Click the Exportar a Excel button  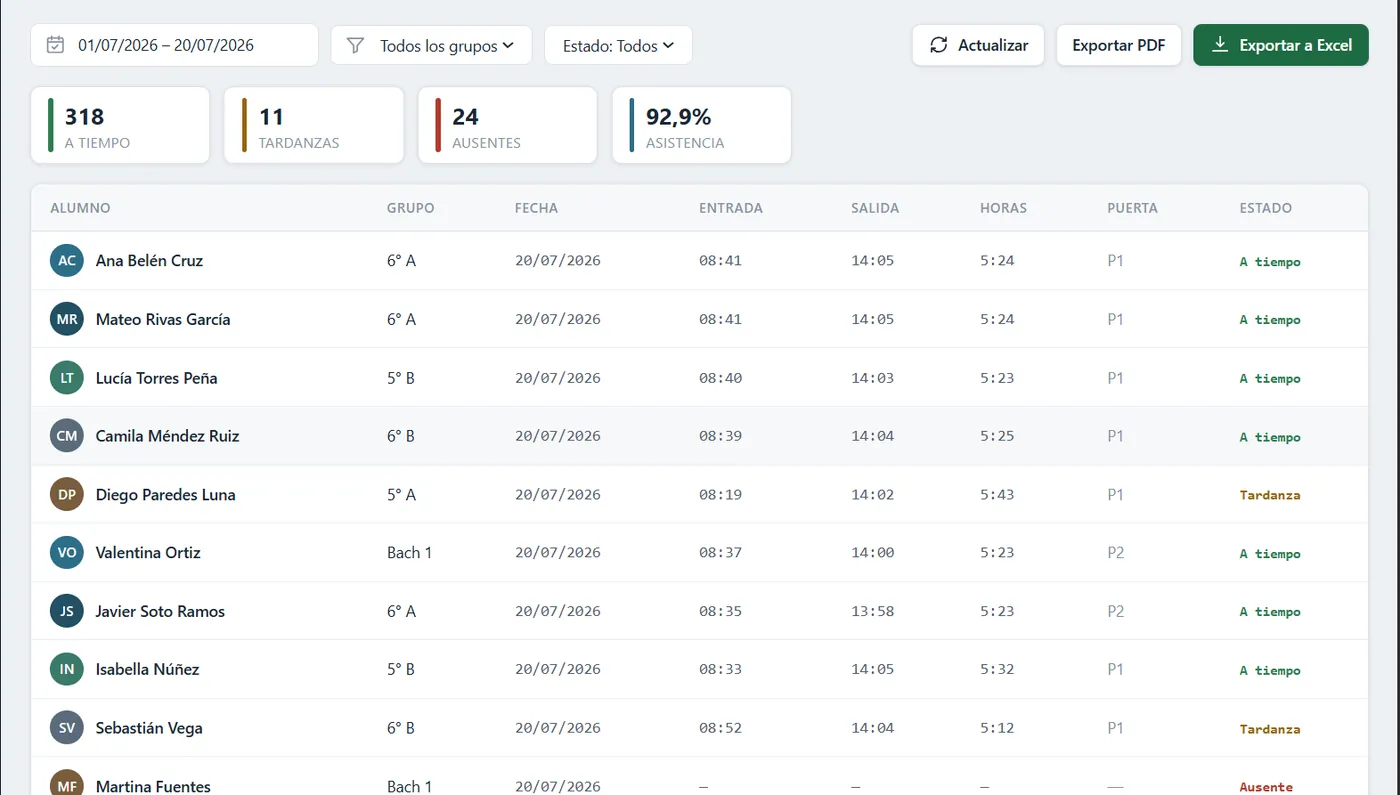click(1281, 45)
